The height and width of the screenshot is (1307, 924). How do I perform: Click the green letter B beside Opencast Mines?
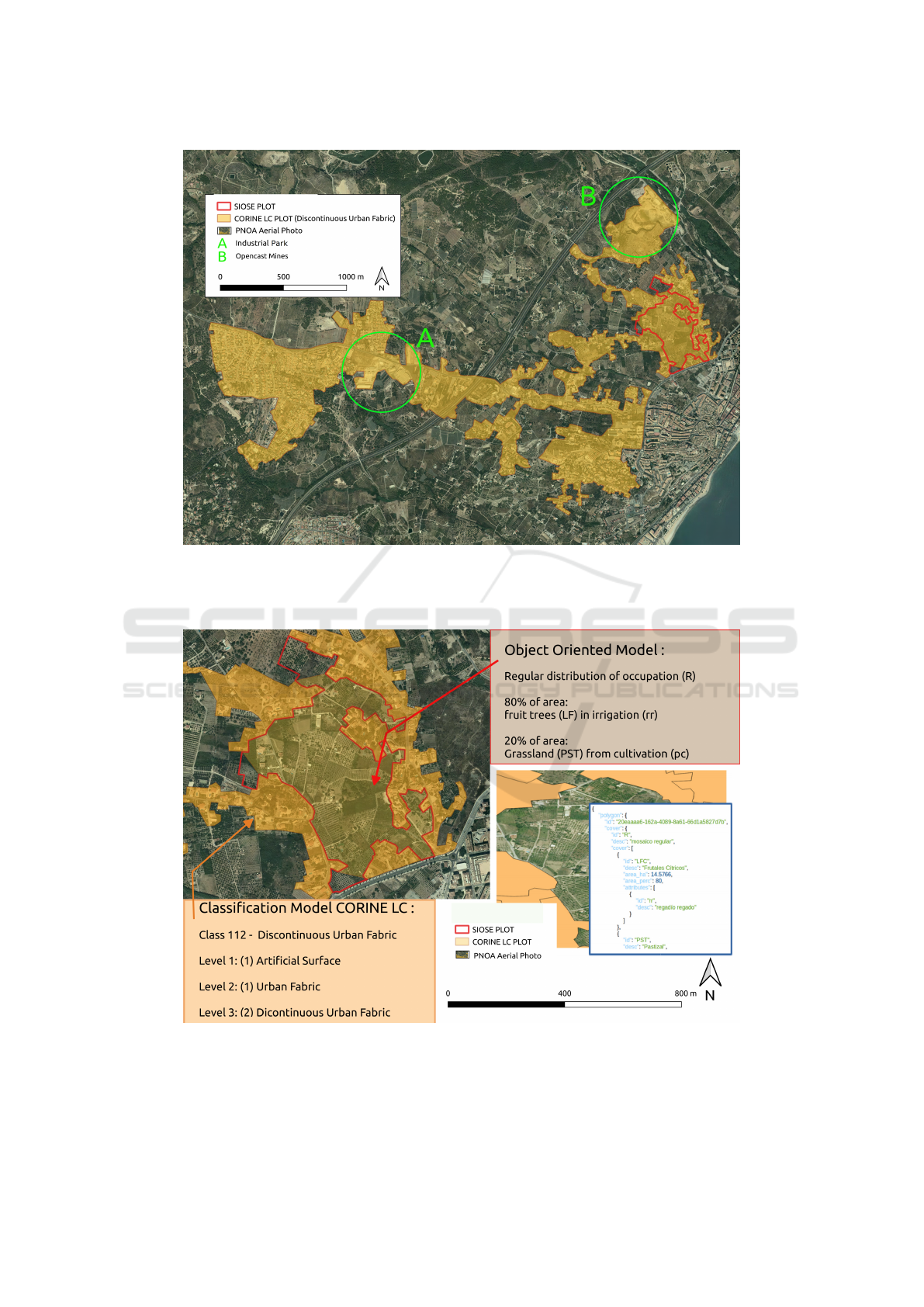[223, 257]
